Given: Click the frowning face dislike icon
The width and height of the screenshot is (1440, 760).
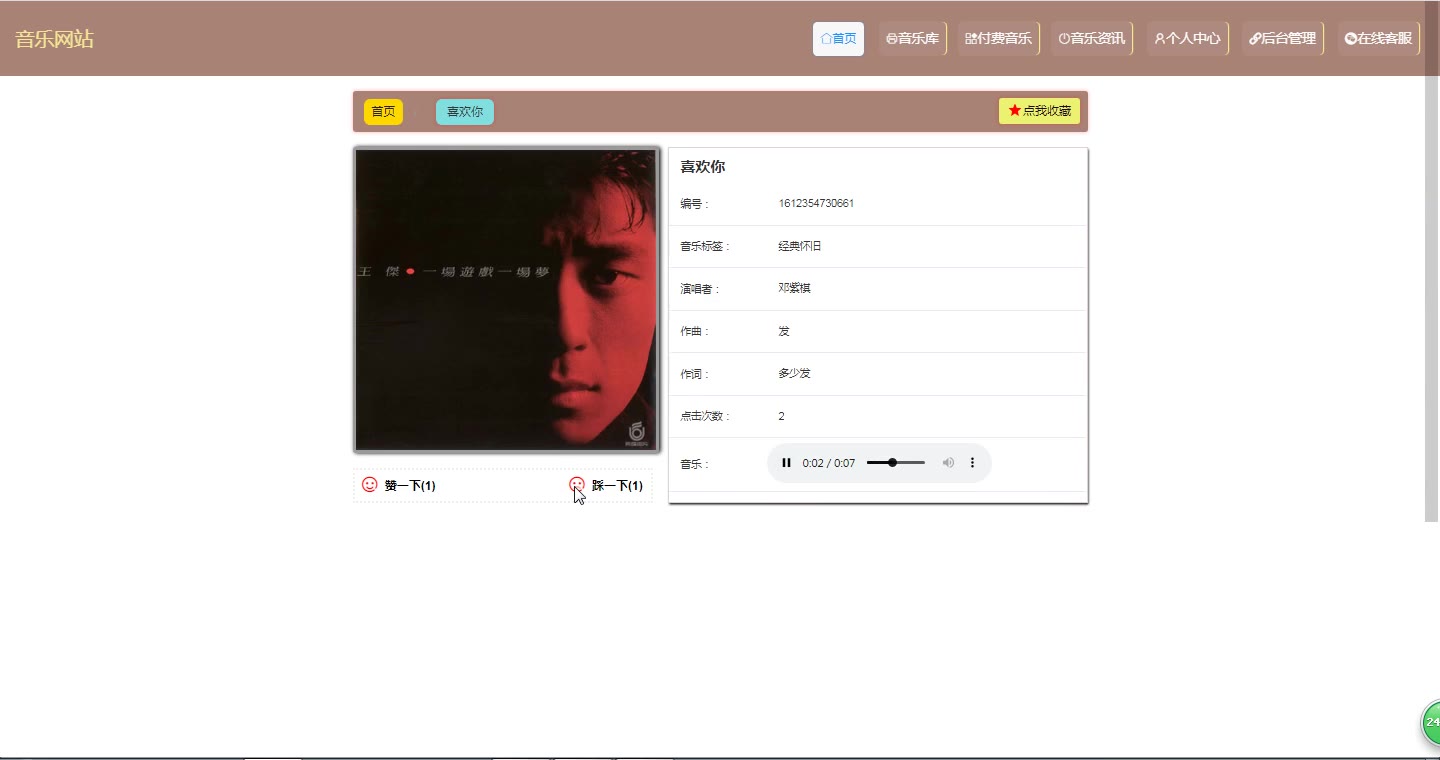Looking at the screenshot, I should (577, 485).
